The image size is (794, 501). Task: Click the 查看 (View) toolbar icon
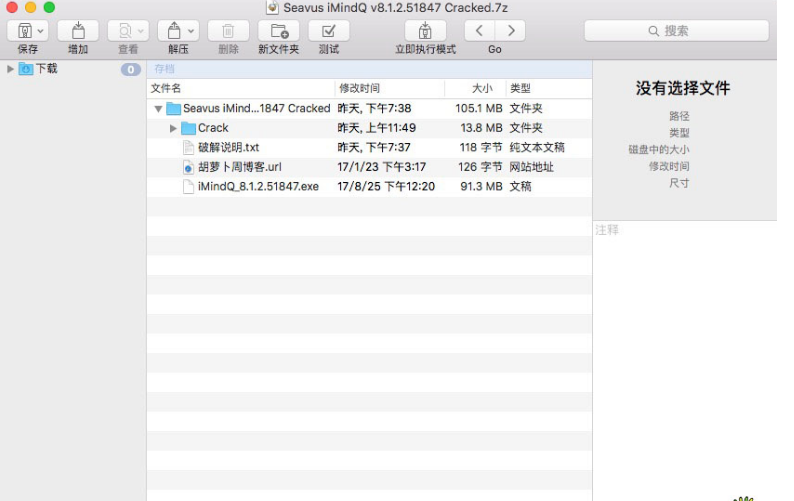click(124, 31)
